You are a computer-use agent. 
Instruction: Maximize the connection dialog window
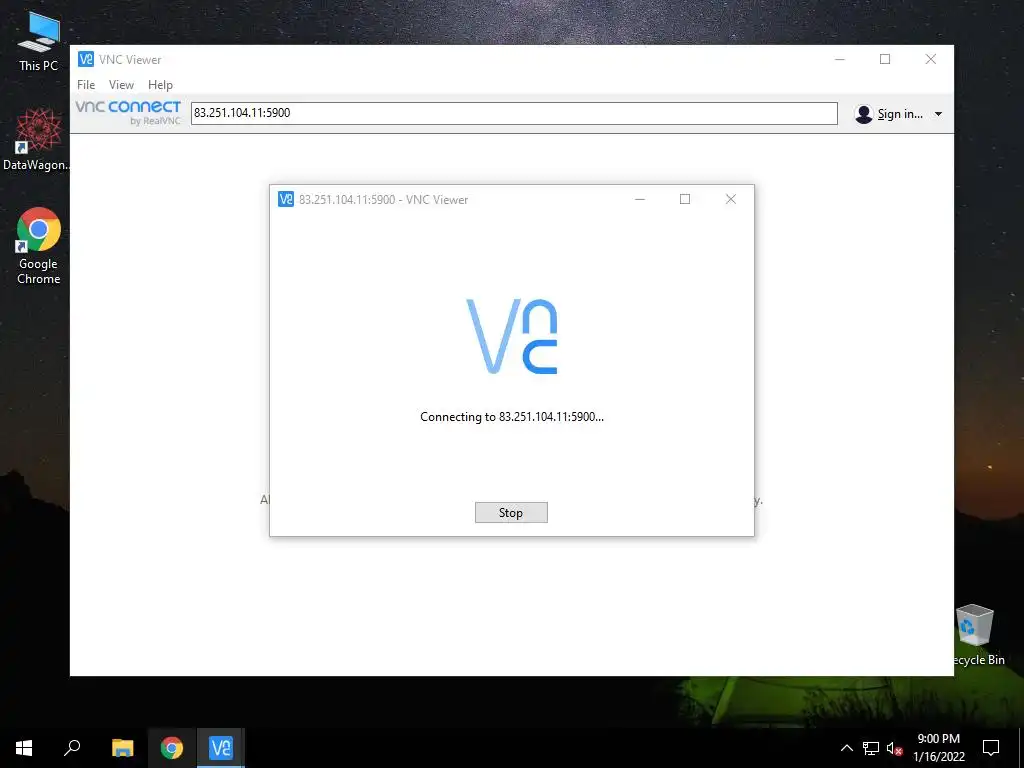684,199
